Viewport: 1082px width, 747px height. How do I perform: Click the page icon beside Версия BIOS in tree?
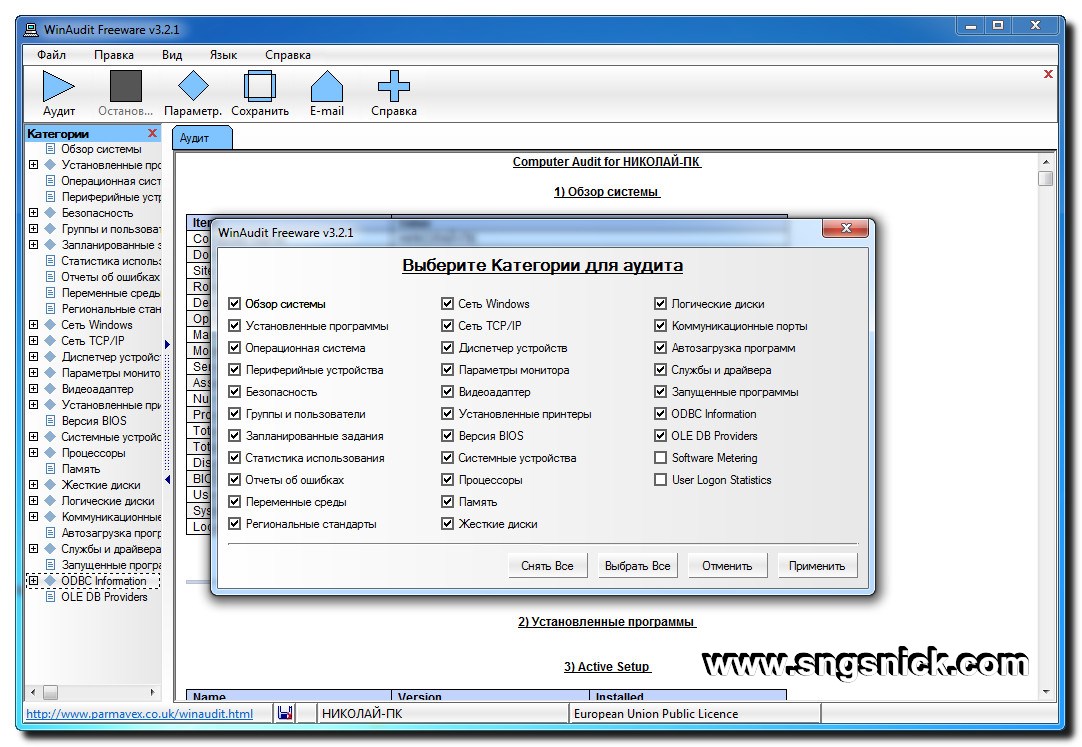coord(50,420)
